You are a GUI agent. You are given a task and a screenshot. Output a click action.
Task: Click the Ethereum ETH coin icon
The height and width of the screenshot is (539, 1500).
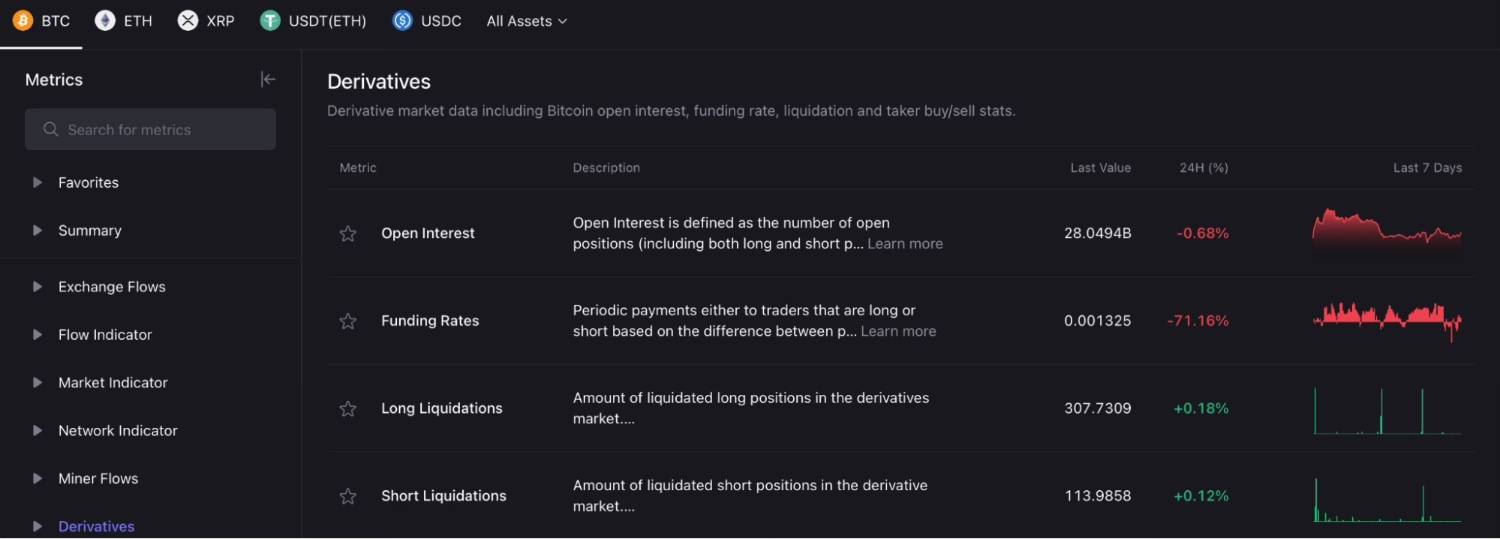click(105, 20)
